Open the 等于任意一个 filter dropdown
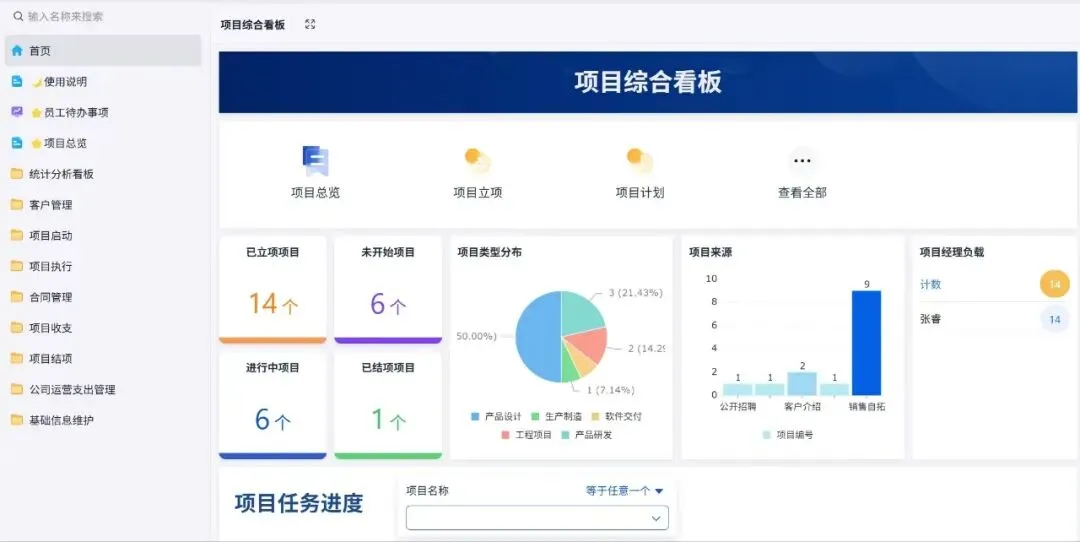The image size is (1080, 542). point(624,491)
